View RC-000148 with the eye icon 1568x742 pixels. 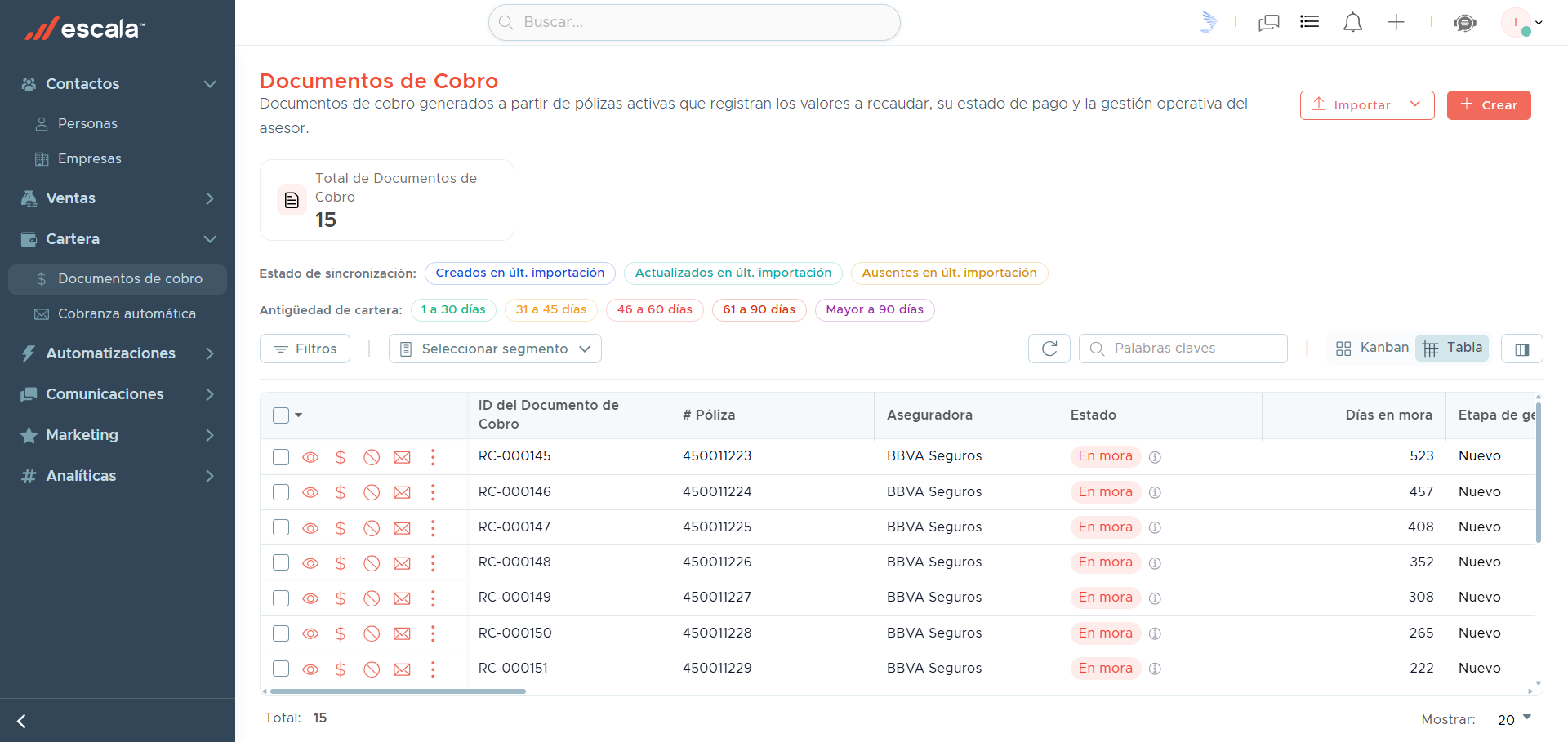[310, 563]
